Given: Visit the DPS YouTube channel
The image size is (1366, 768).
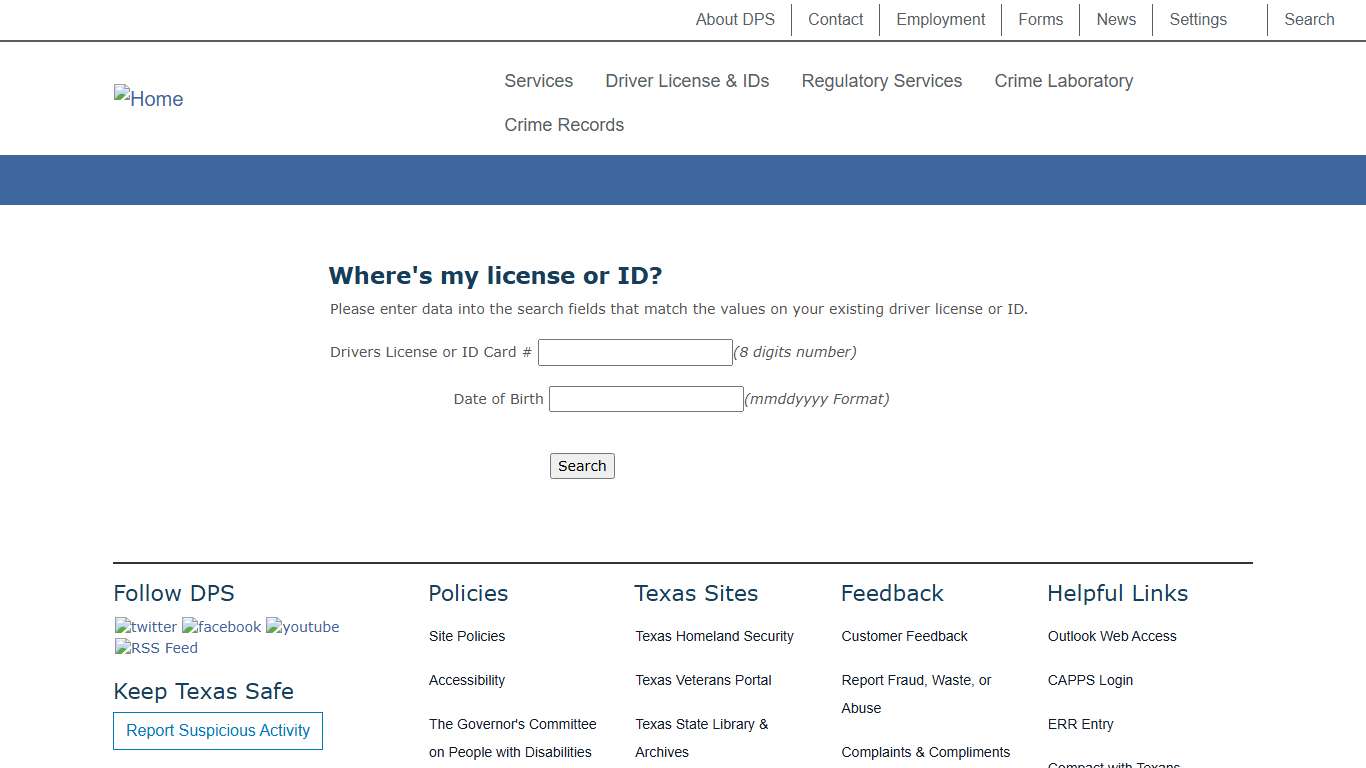Looking at the screenshot, I should [x=302, y=626].
